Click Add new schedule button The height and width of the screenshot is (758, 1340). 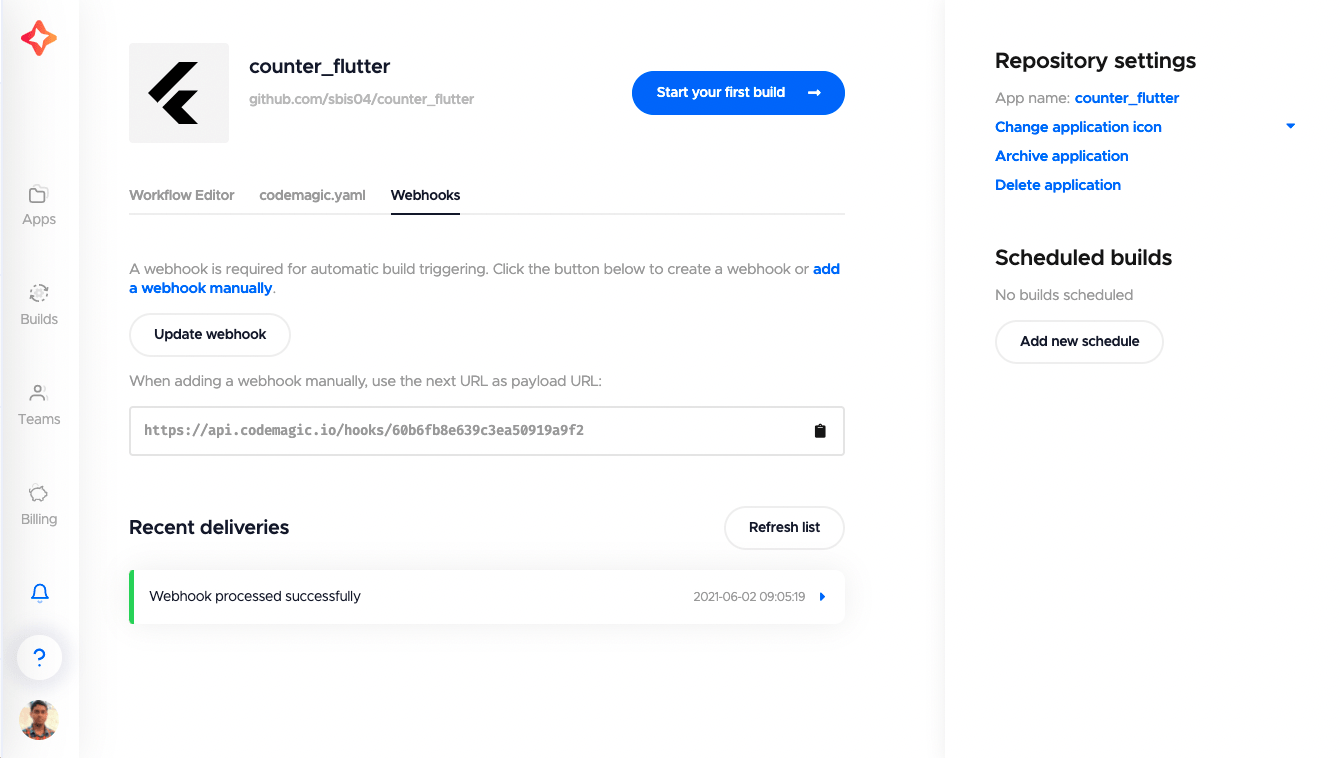click(1079, 342)
